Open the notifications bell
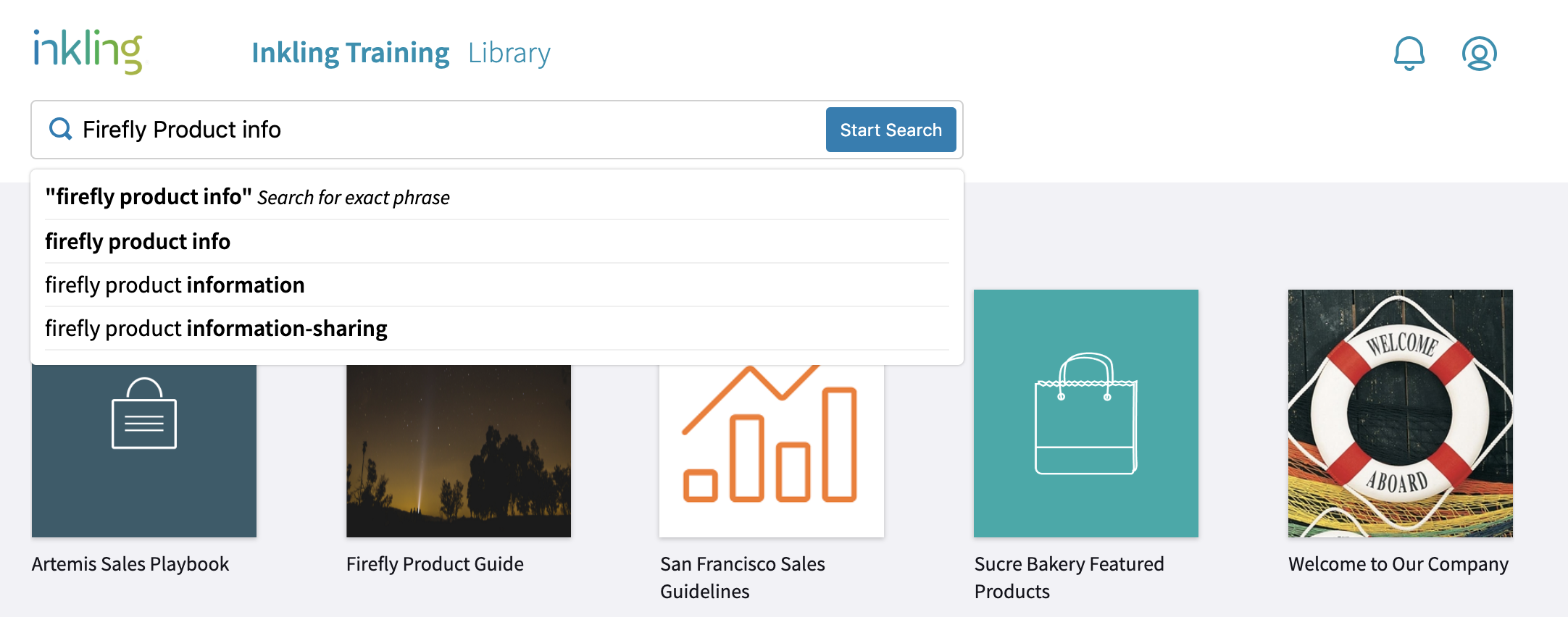1568x617 pixels. click(1409, 54)
